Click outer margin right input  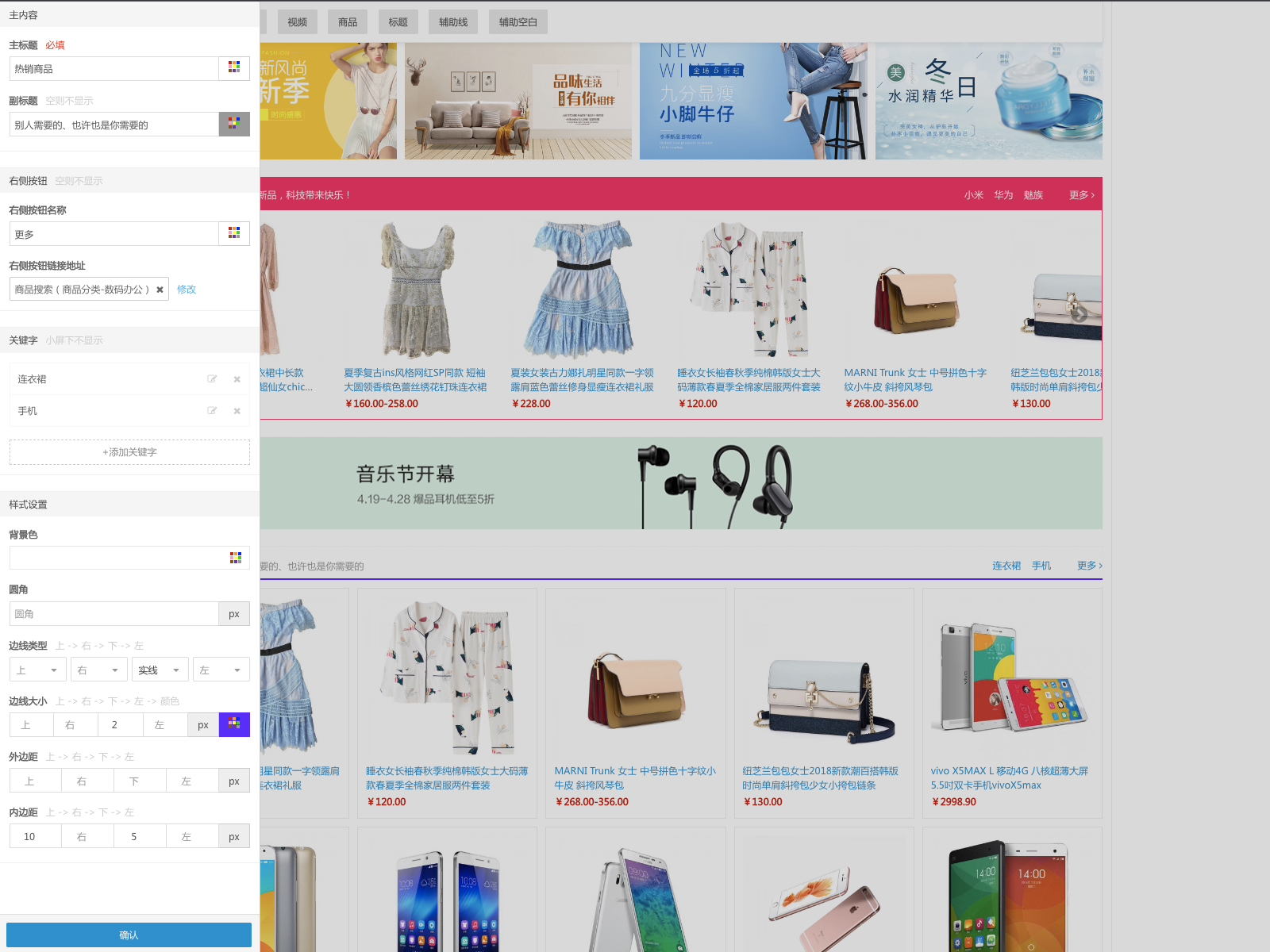click(x=88, y=781)
